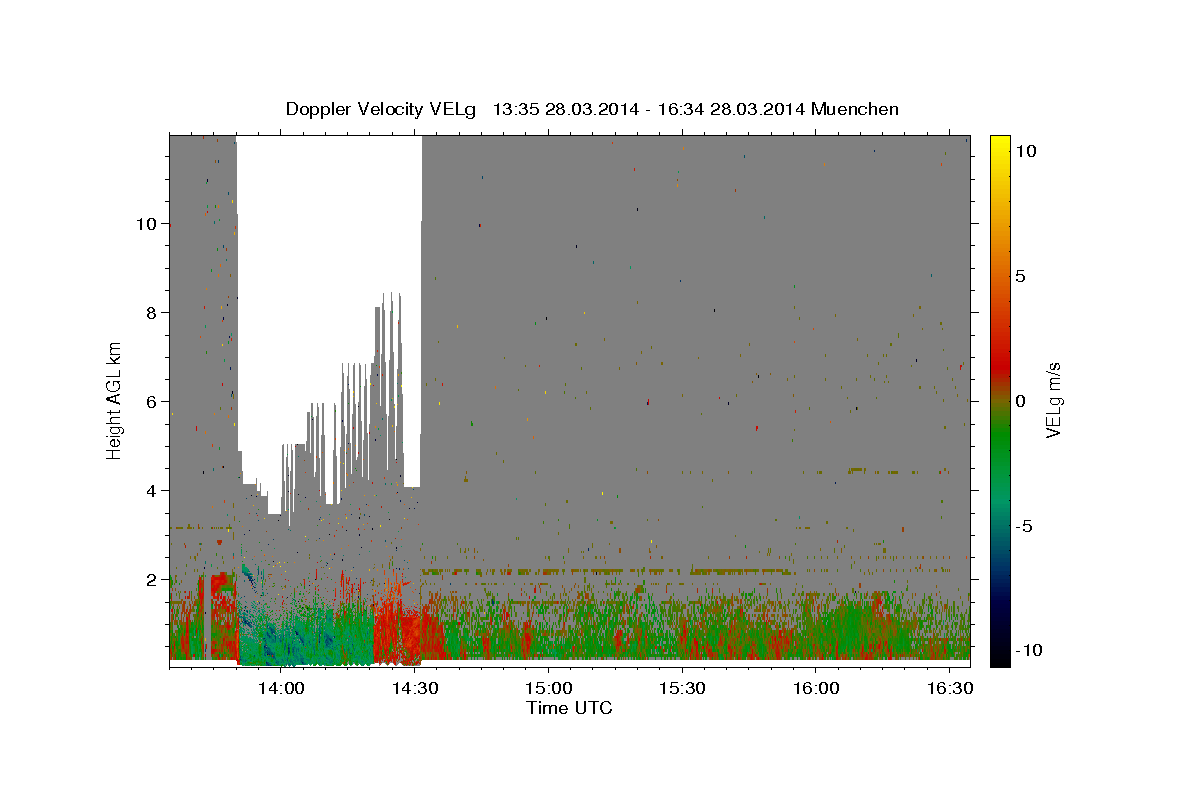This screenshot has height=800, width=1200.
Task: Click the colorbar label 'VELg m/s'
Action: pos(1053,400)
